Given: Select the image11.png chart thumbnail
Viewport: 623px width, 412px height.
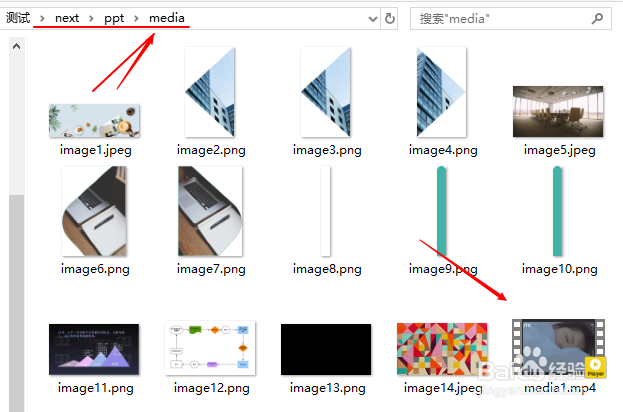Looking at the screenshot, I should coord(94,349).
